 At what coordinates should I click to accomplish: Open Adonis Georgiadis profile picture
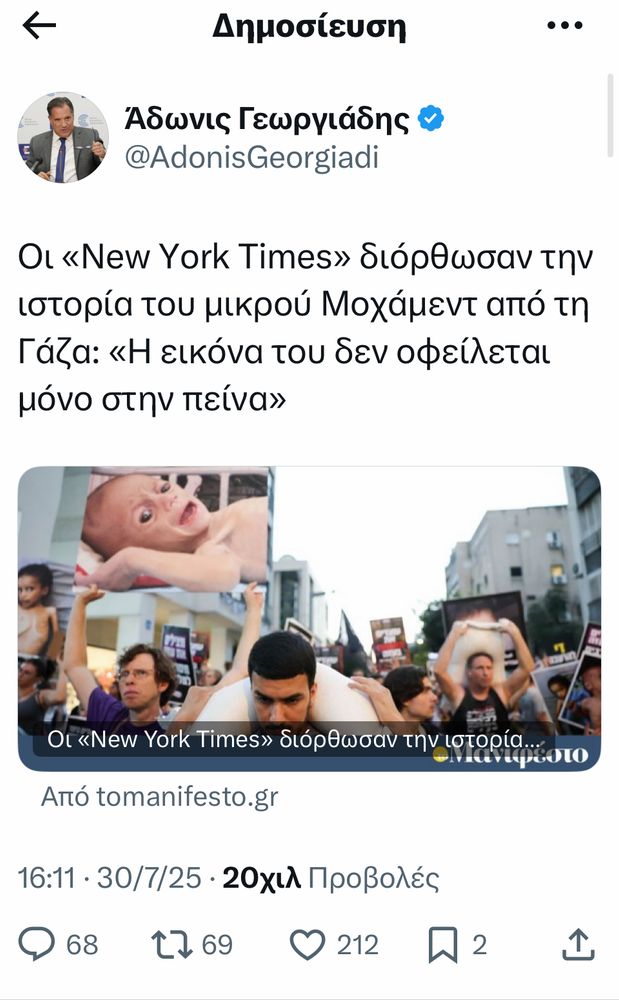click(62, 137)
